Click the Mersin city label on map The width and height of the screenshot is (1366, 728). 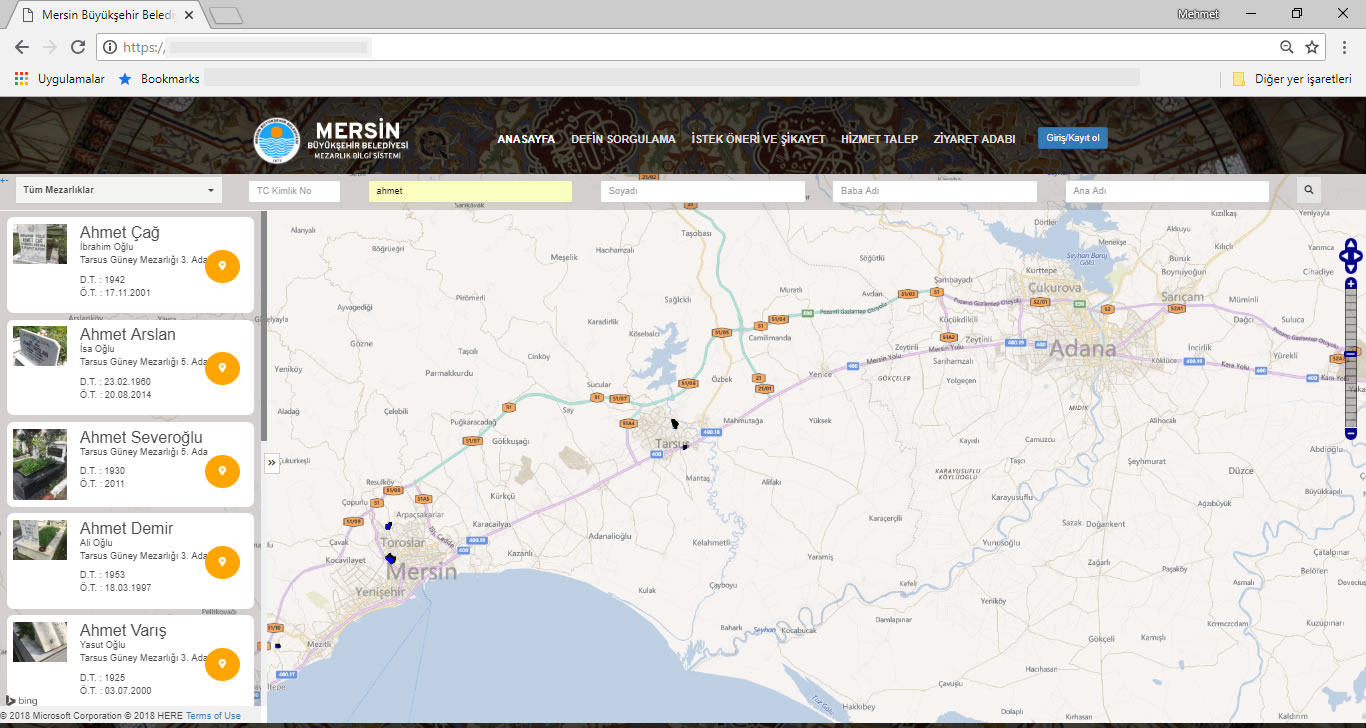[421, 572]
